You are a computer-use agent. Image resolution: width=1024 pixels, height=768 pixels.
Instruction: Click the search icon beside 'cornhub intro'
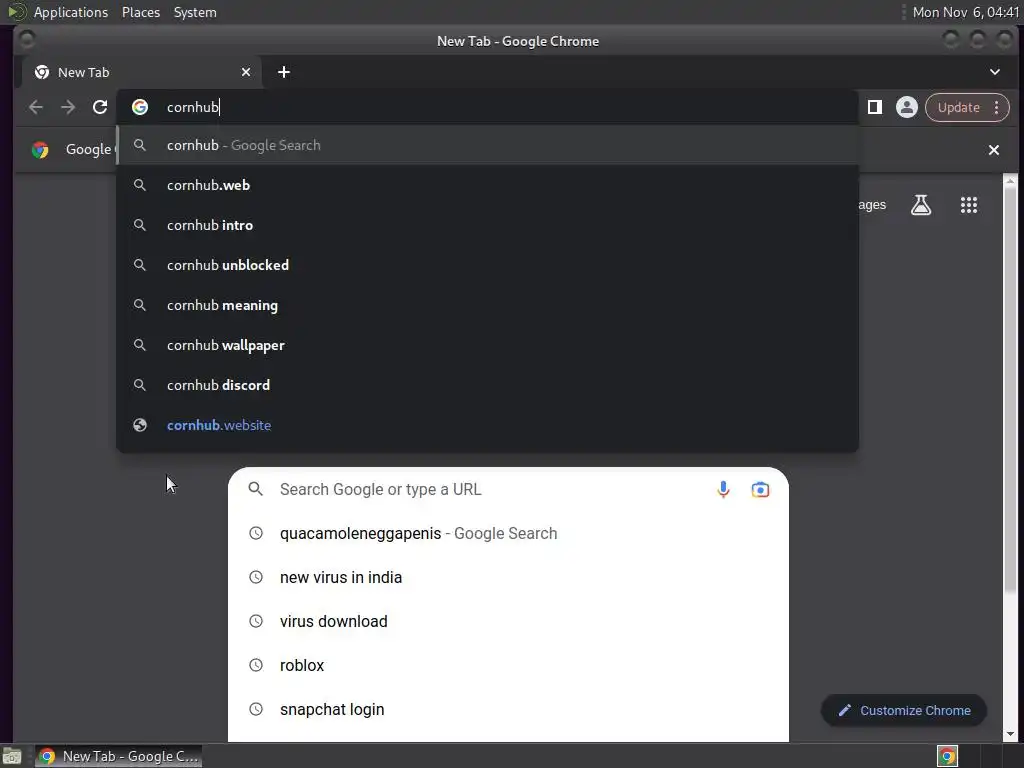pyautogui.click(x=140, y=225)
